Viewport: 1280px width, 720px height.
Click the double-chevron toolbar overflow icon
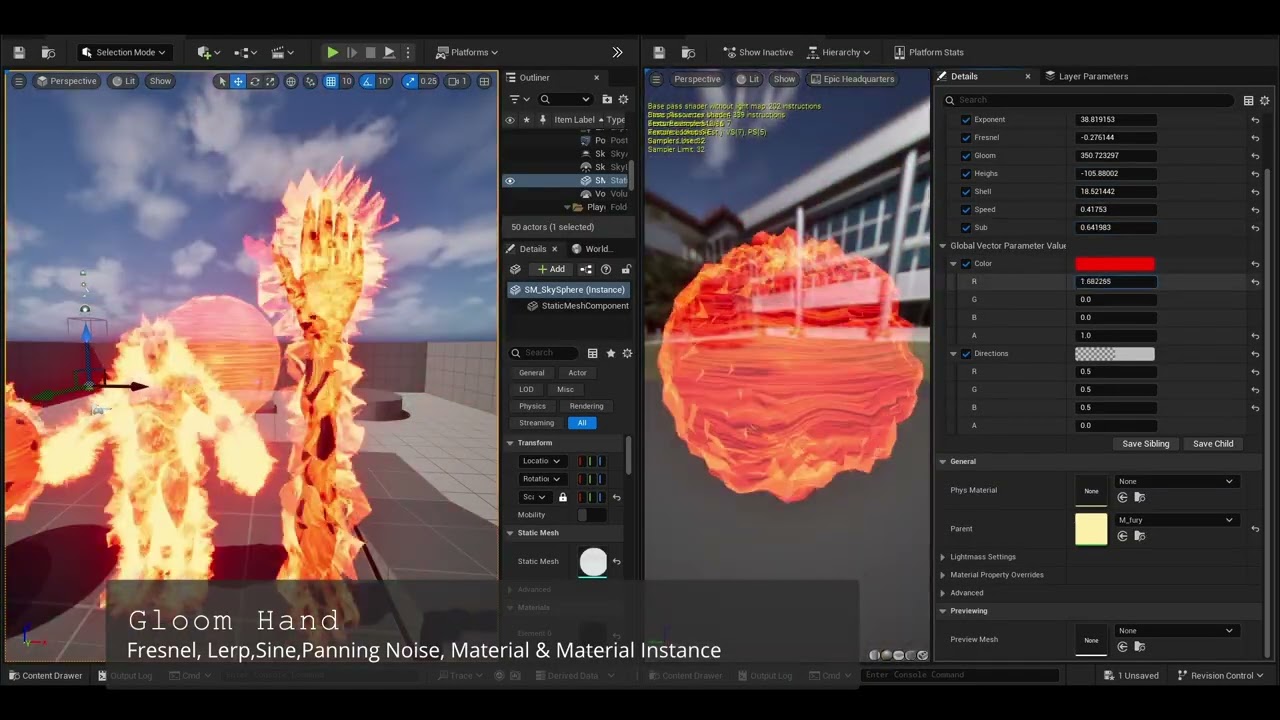point(617,52)
